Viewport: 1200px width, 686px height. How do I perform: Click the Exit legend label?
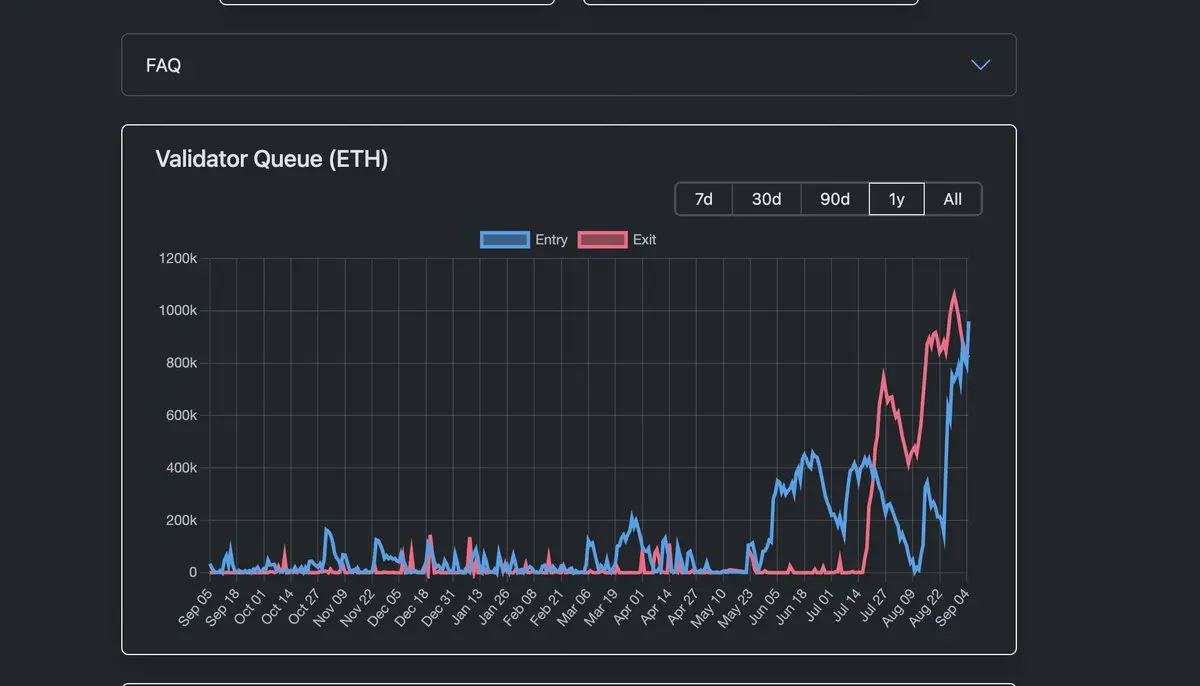645,240
